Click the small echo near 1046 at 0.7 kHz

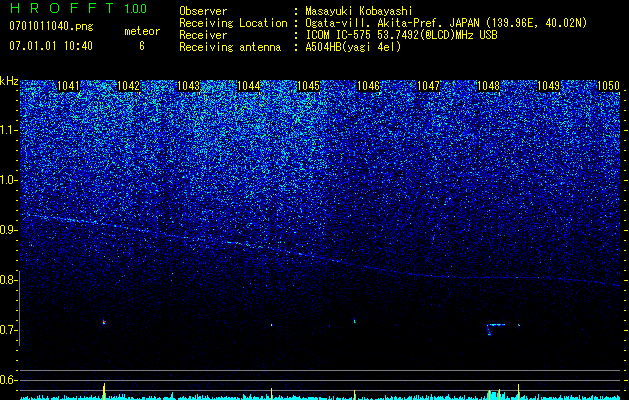tap(355, 321)
